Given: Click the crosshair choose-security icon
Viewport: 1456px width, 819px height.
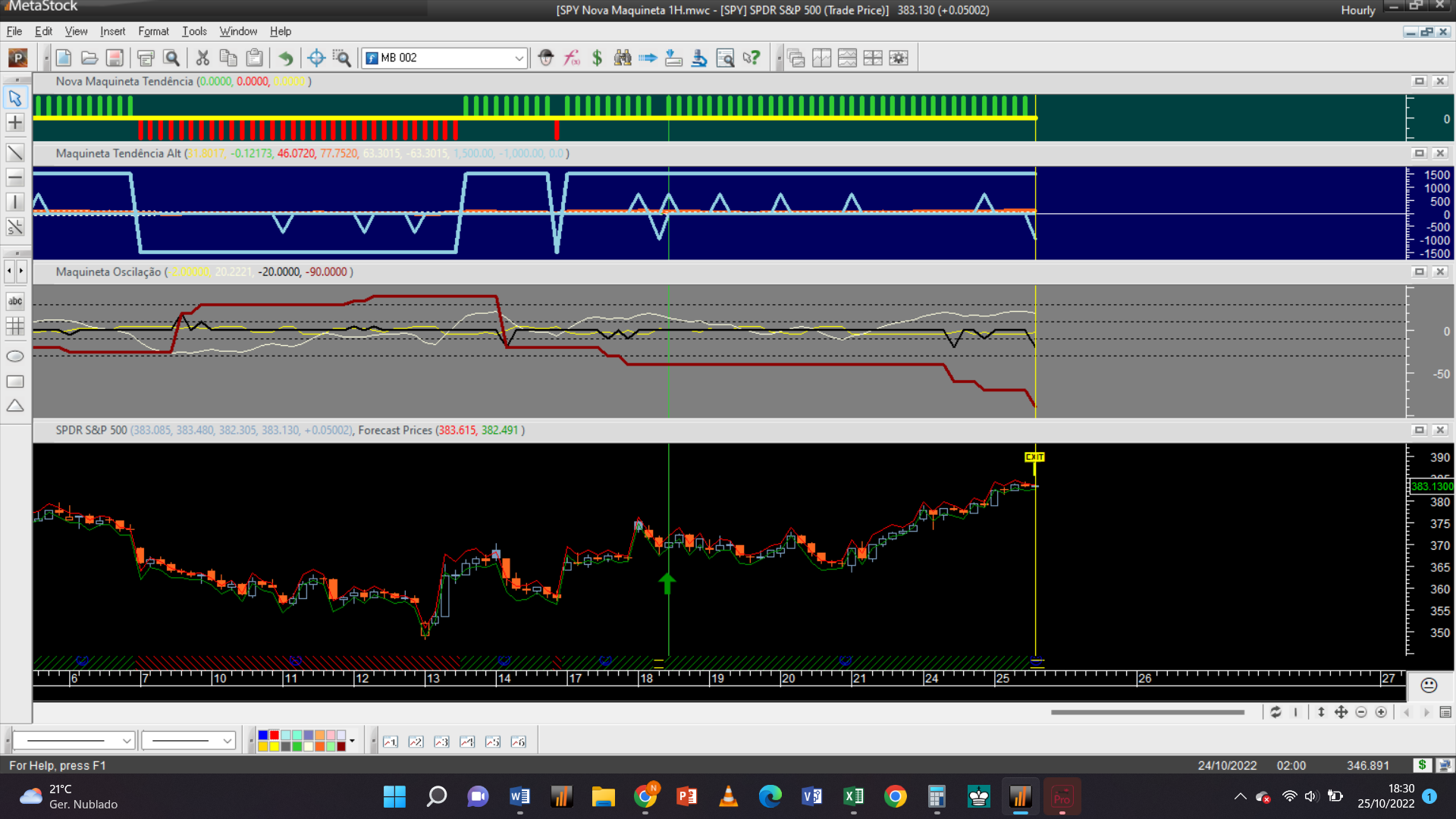Looking at the screenshot, I should [x=316, y=58].
